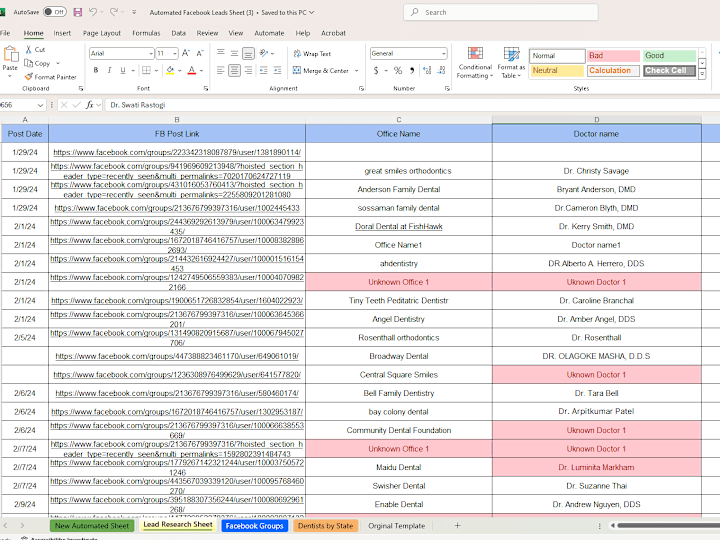Open Format as Table menu

coord(511,62)
